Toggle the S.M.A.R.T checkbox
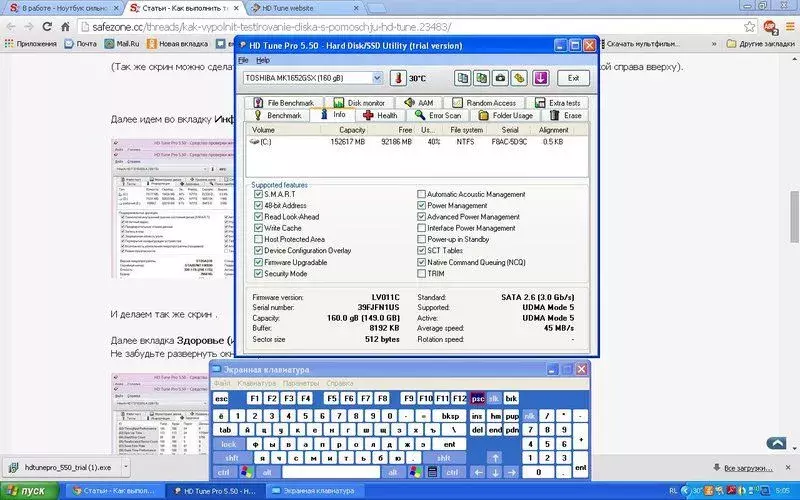 coord(258,194)
